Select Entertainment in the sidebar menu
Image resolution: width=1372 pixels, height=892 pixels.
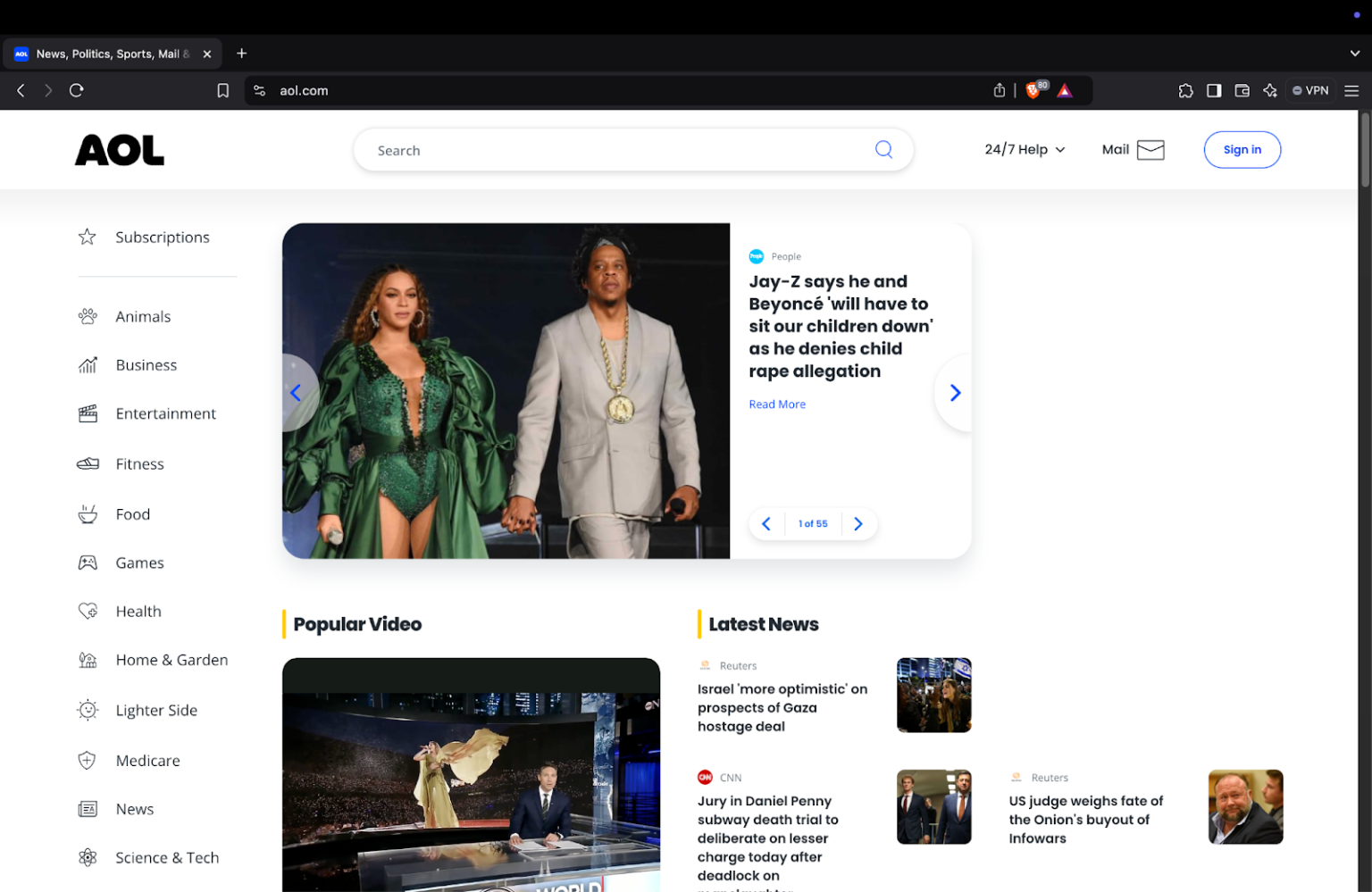coord(165,413)
